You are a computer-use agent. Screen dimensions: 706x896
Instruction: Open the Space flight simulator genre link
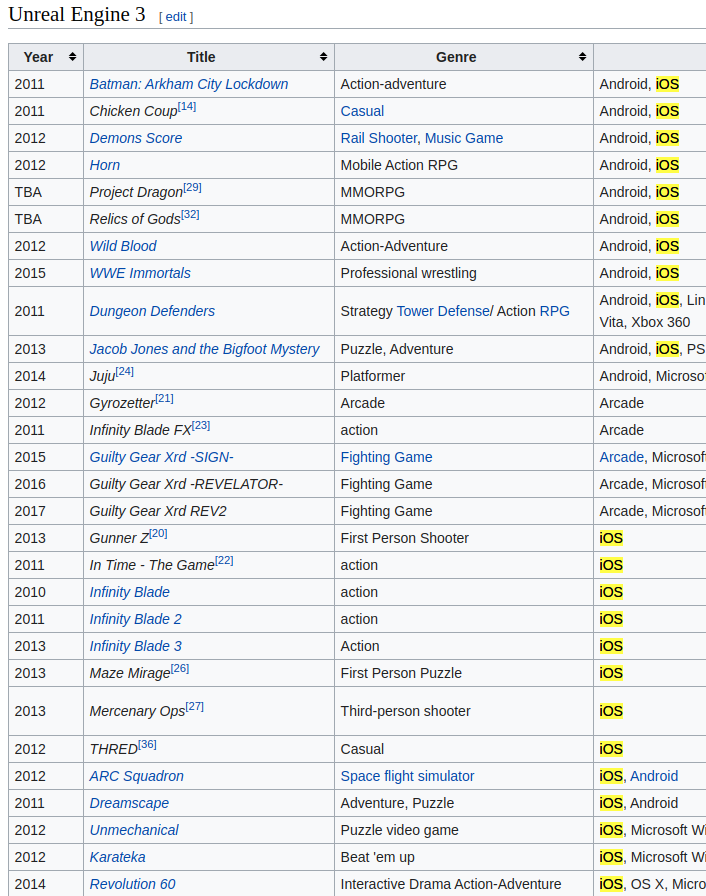407,775
